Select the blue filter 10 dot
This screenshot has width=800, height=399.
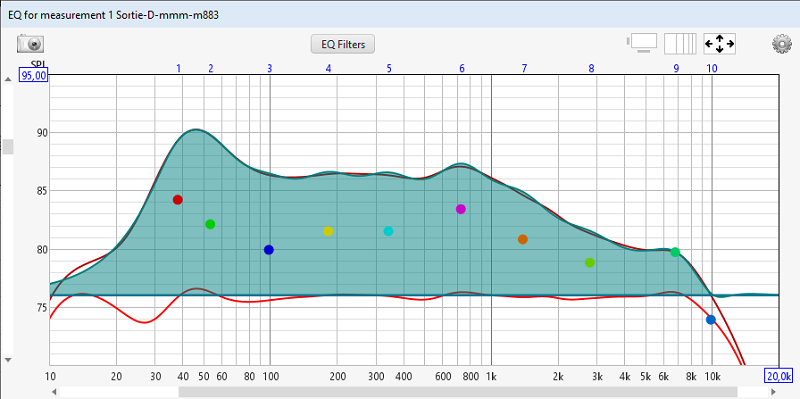pos(711,320)
